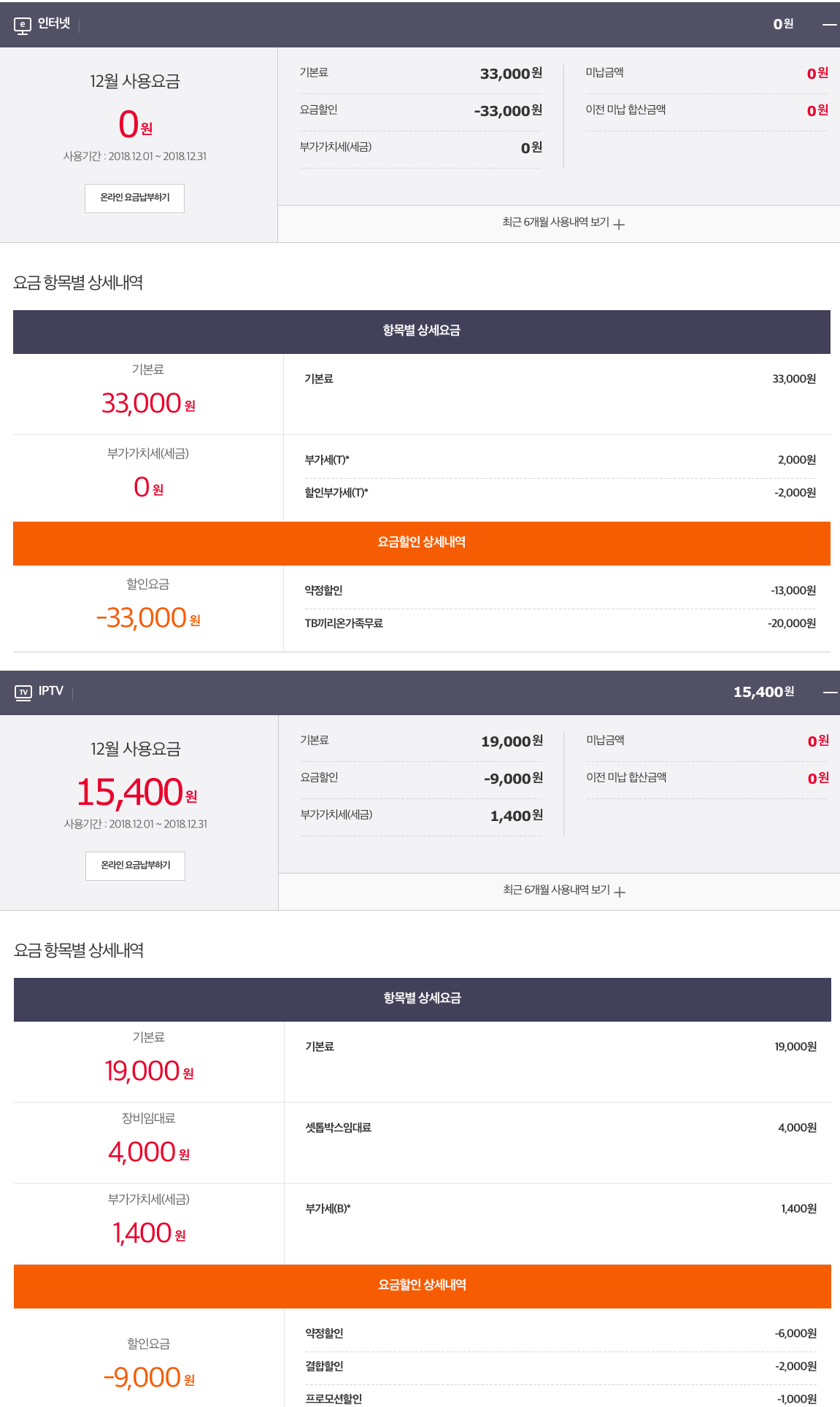Select the 결합할인 discount row

tap(560, 1367)
